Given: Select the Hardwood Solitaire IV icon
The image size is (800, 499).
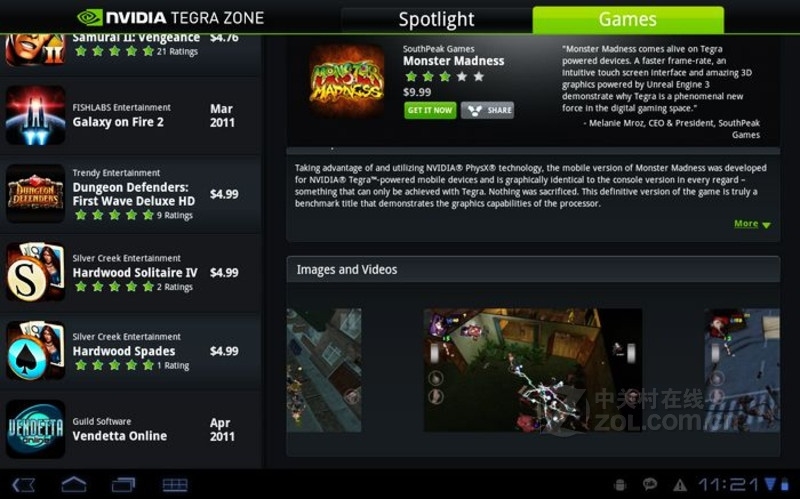Looking at the screenshot, I should point(35,272).
